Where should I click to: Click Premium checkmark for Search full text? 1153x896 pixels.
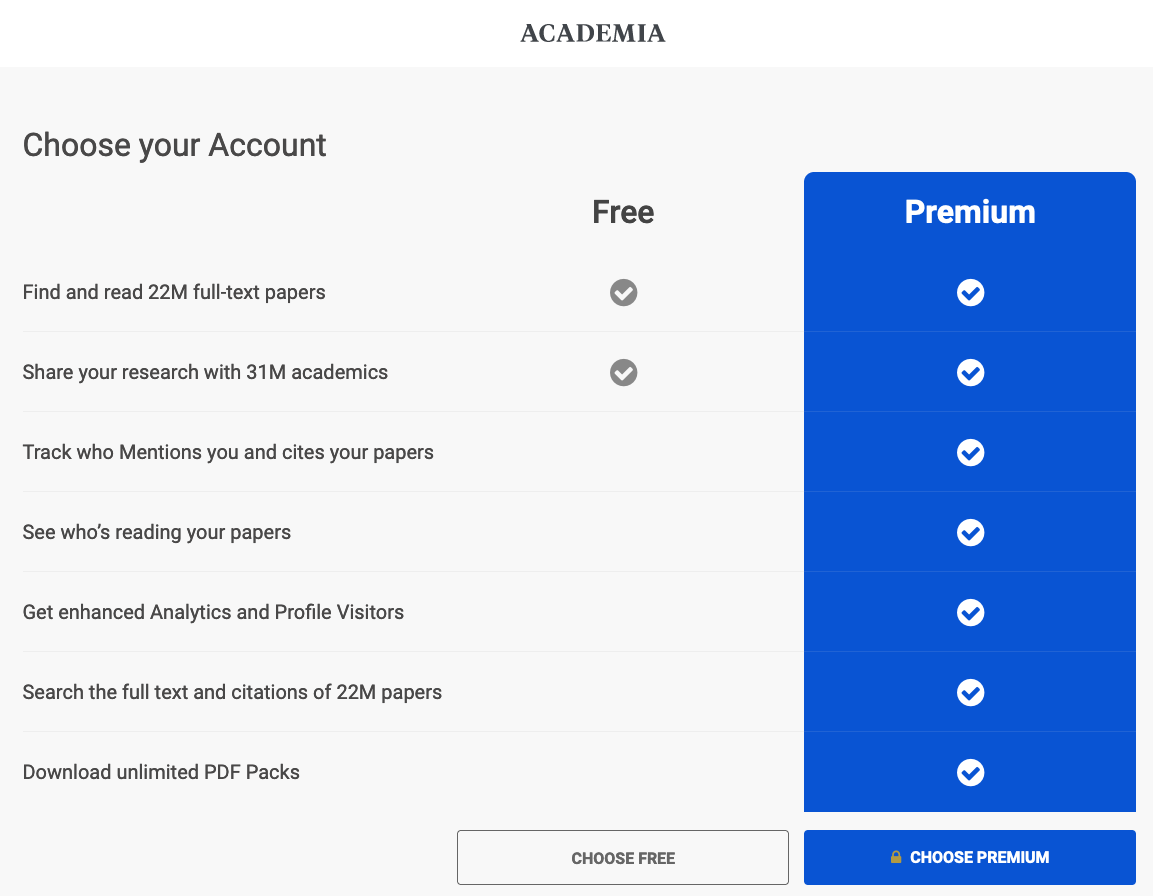970,692
